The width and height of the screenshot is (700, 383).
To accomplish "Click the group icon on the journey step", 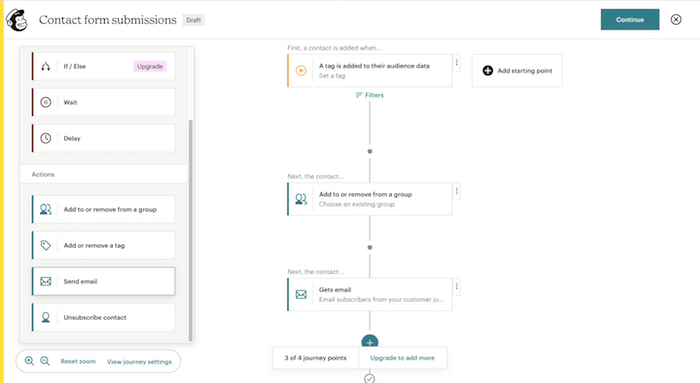I will click(x=301, y=199).
